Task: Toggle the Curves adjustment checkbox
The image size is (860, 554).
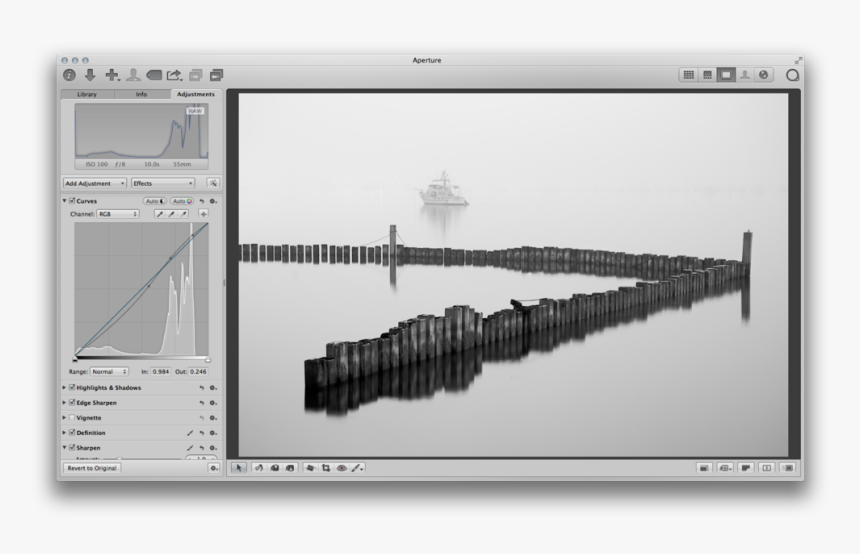Action: click(x=72, y=201)
